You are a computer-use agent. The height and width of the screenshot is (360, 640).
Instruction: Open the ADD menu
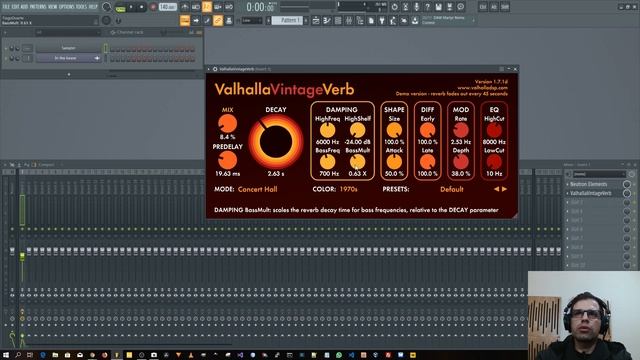click(x=24, y=7)
